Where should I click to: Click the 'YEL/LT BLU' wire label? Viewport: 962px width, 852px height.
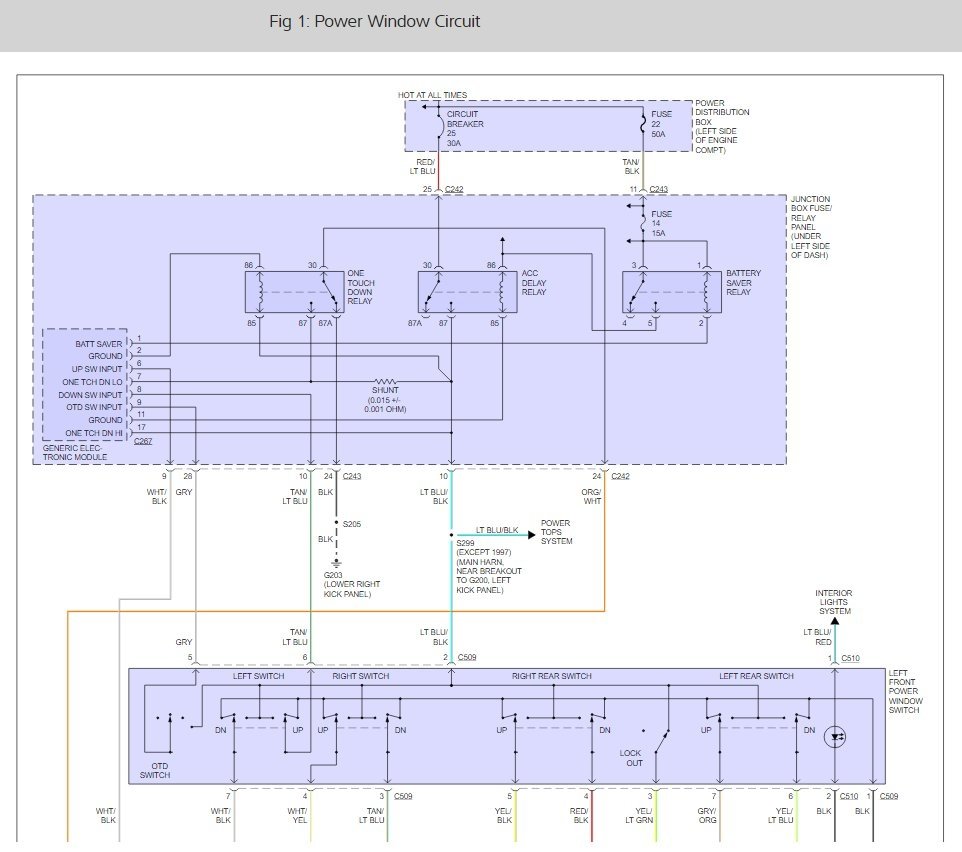click(x=780, y=815)
